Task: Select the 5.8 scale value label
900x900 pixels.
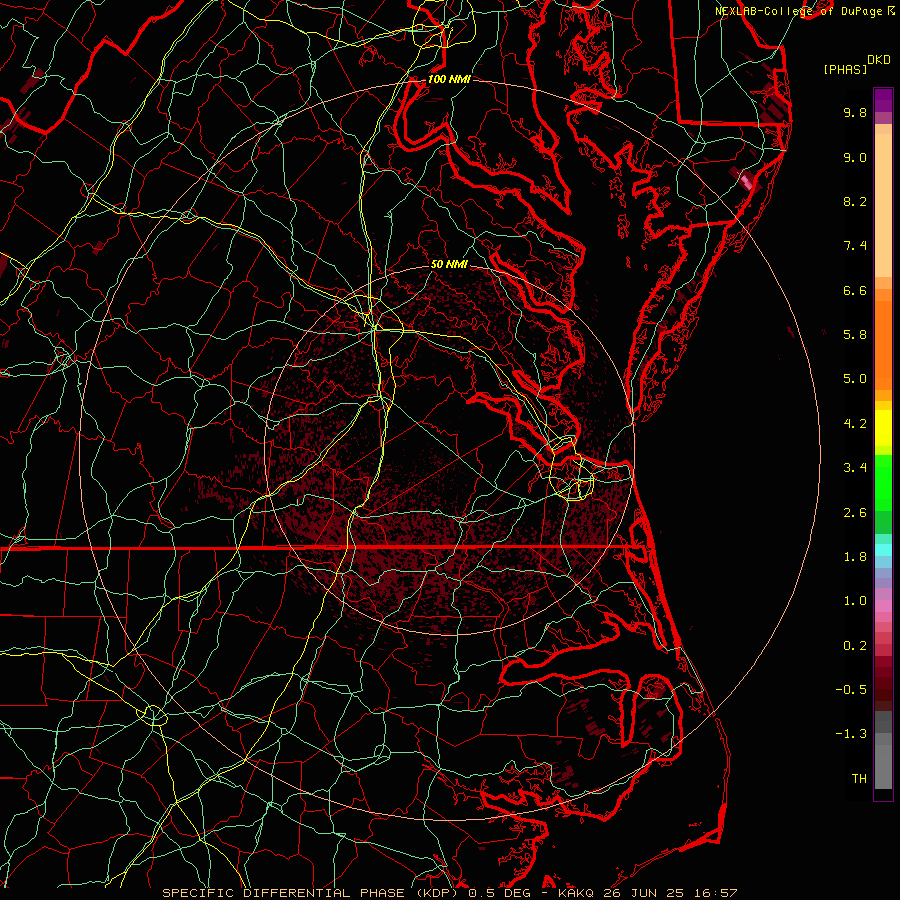Action: coord(855,335)
